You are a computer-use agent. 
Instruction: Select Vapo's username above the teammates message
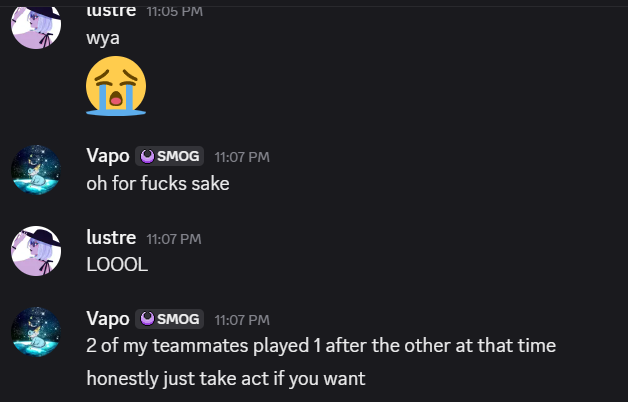point(108,319)
